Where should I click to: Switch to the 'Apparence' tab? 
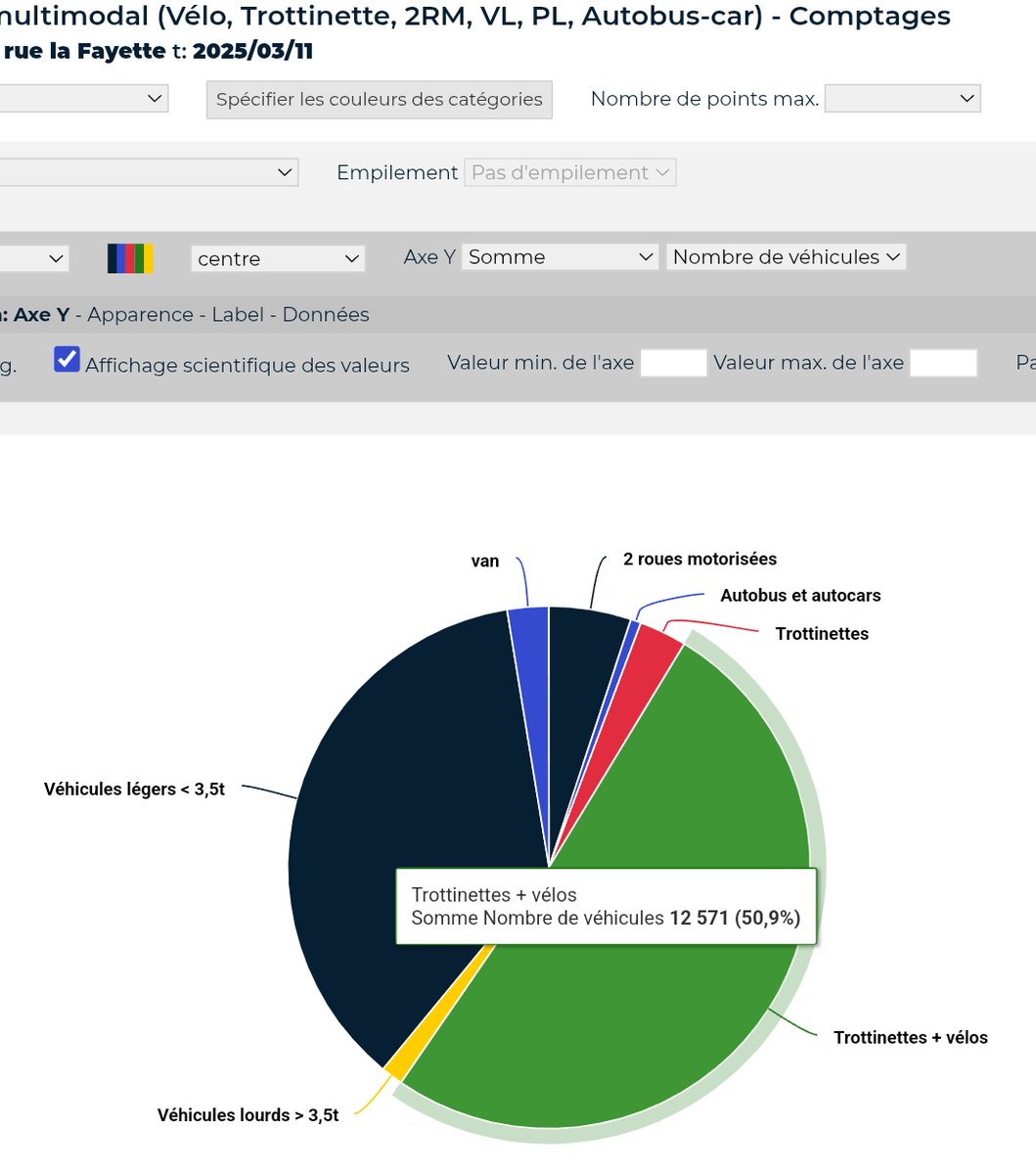(x=140, y=315)
